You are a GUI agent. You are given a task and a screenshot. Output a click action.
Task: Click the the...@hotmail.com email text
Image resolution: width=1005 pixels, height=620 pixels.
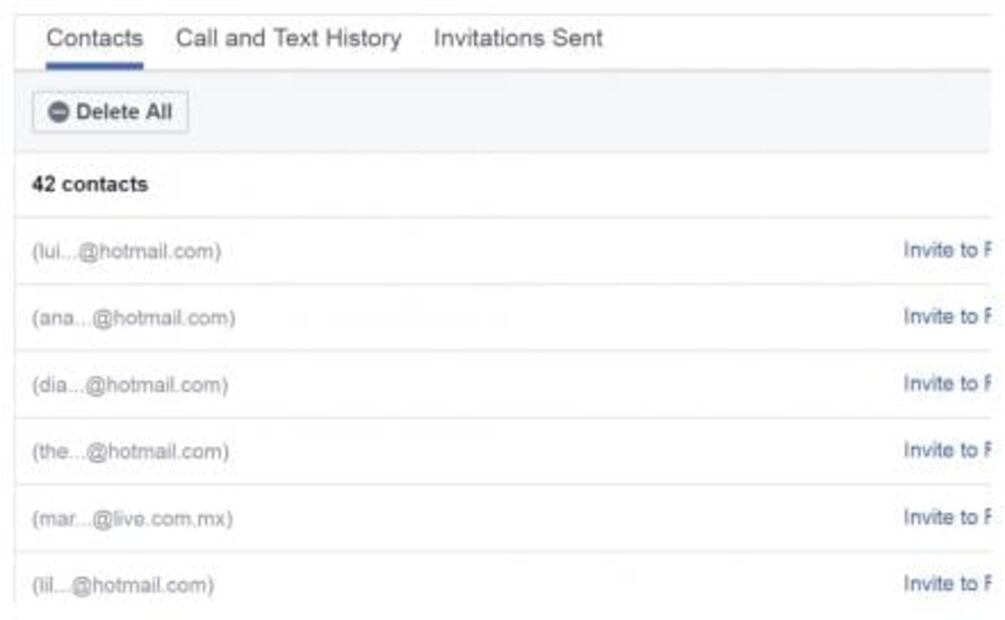pyautogui.click(x=130, y=452)
